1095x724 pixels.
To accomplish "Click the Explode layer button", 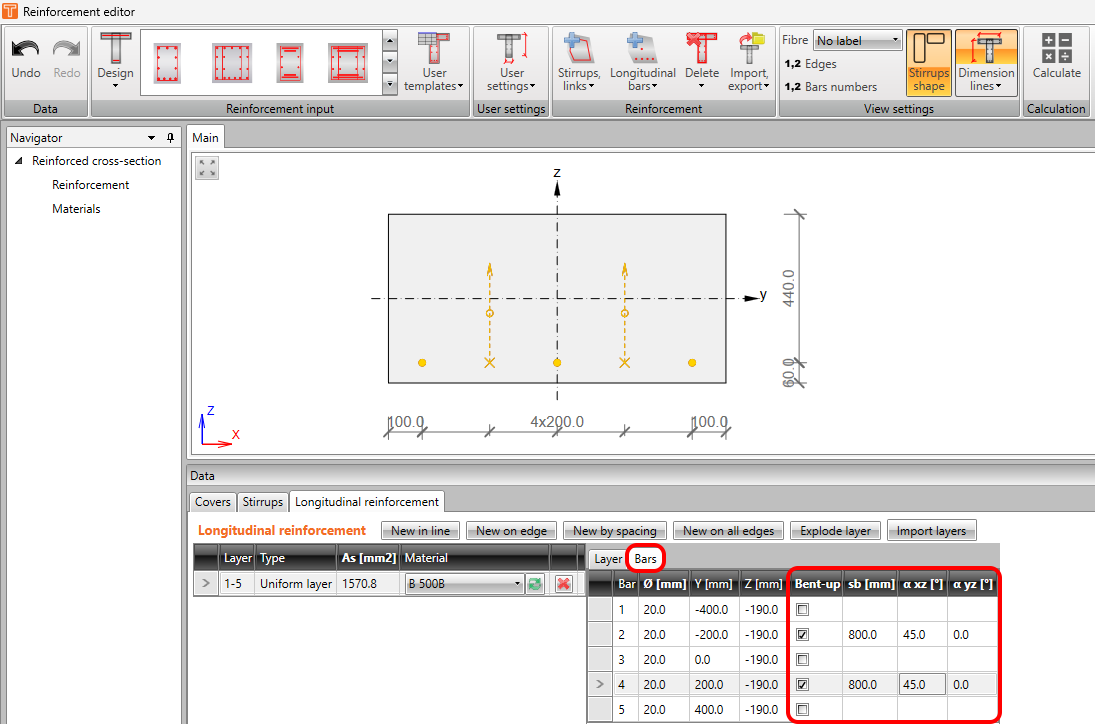I will tap(835, 531).
